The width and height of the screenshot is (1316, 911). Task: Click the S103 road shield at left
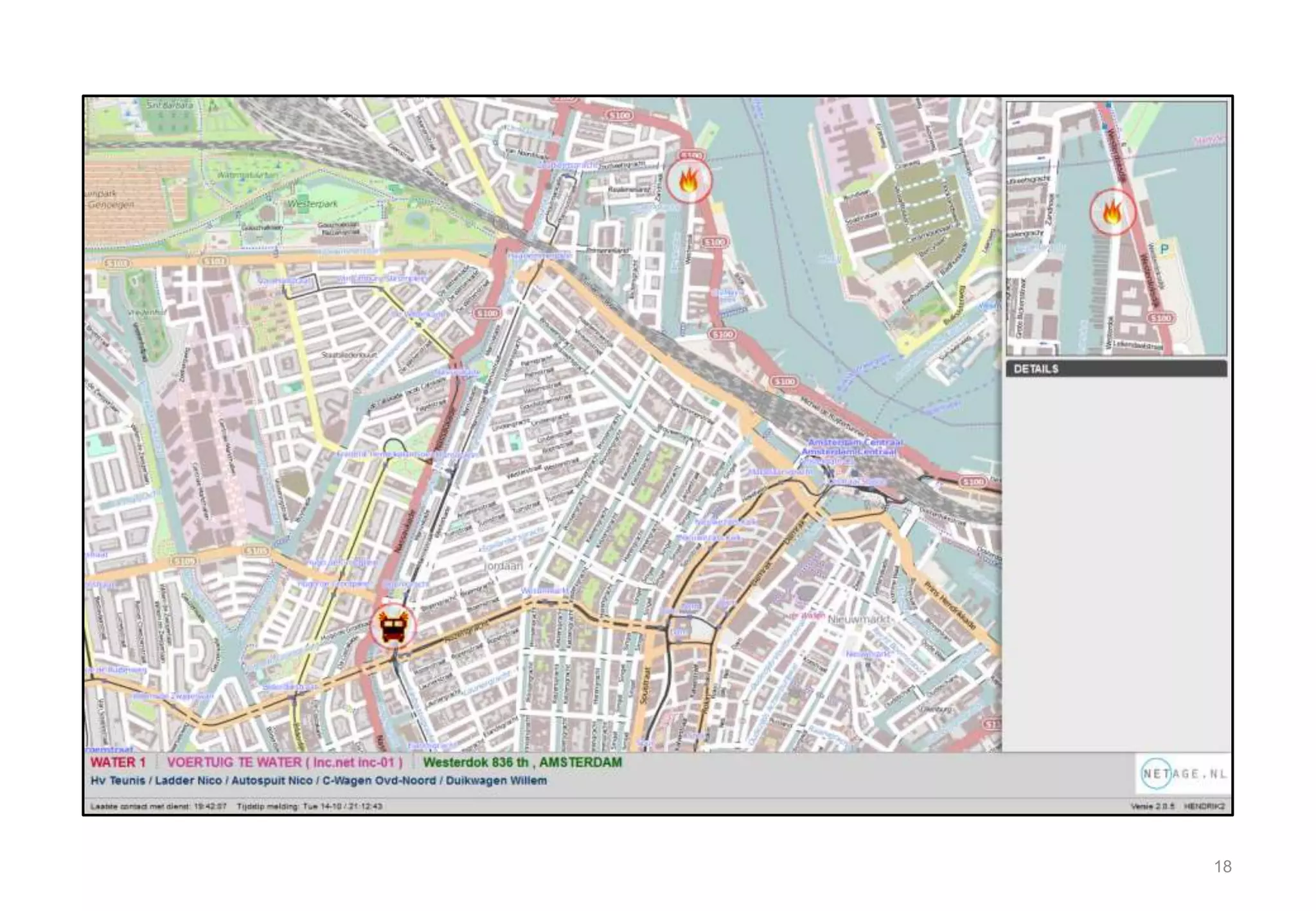click(x=117, y=263)
